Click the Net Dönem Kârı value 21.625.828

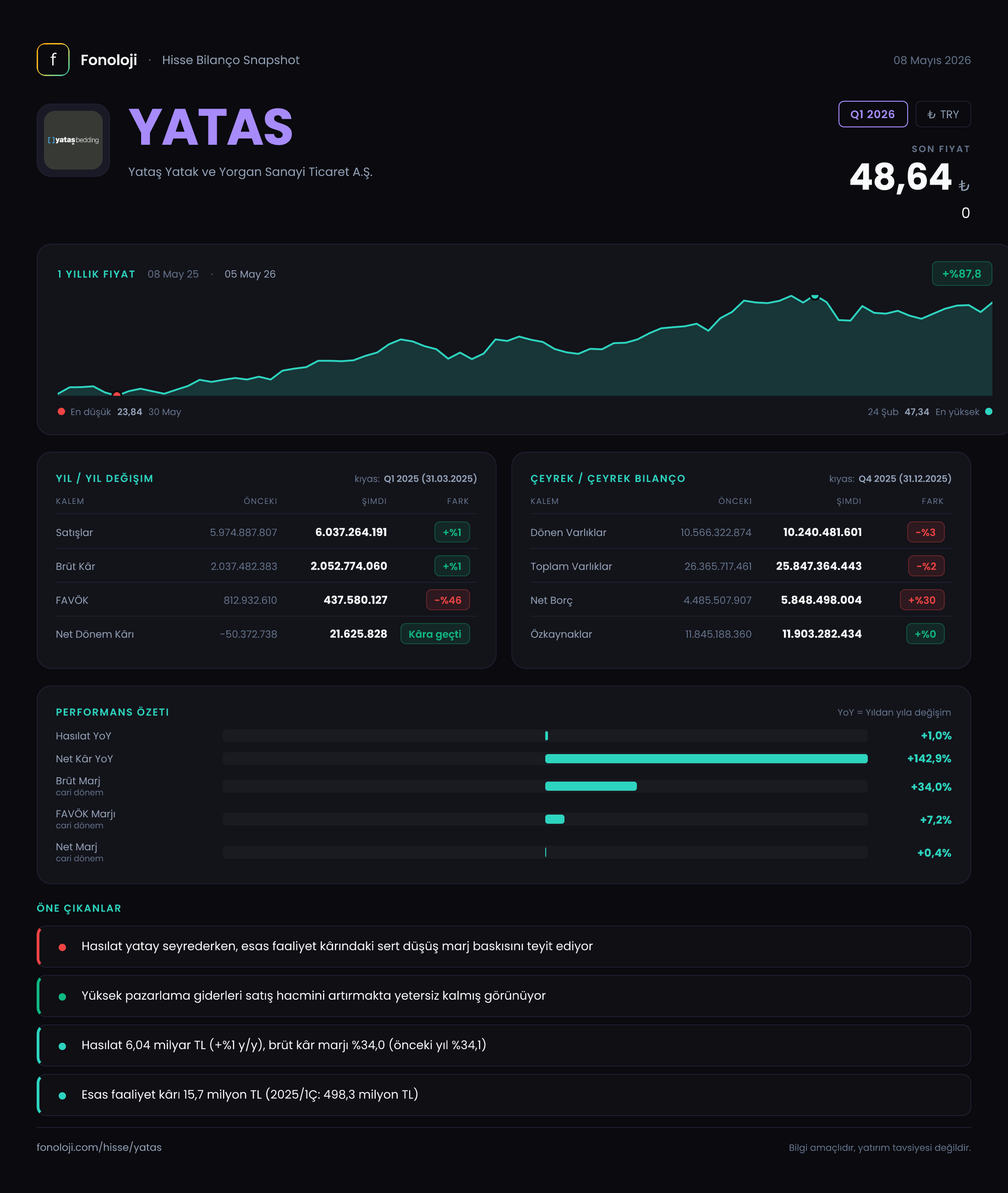[358, 634]
